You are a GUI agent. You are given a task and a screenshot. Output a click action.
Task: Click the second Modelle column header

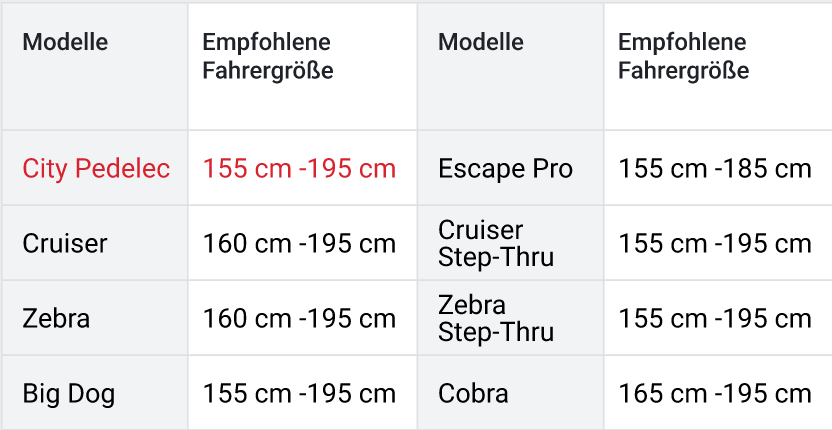tap(481, 42)
